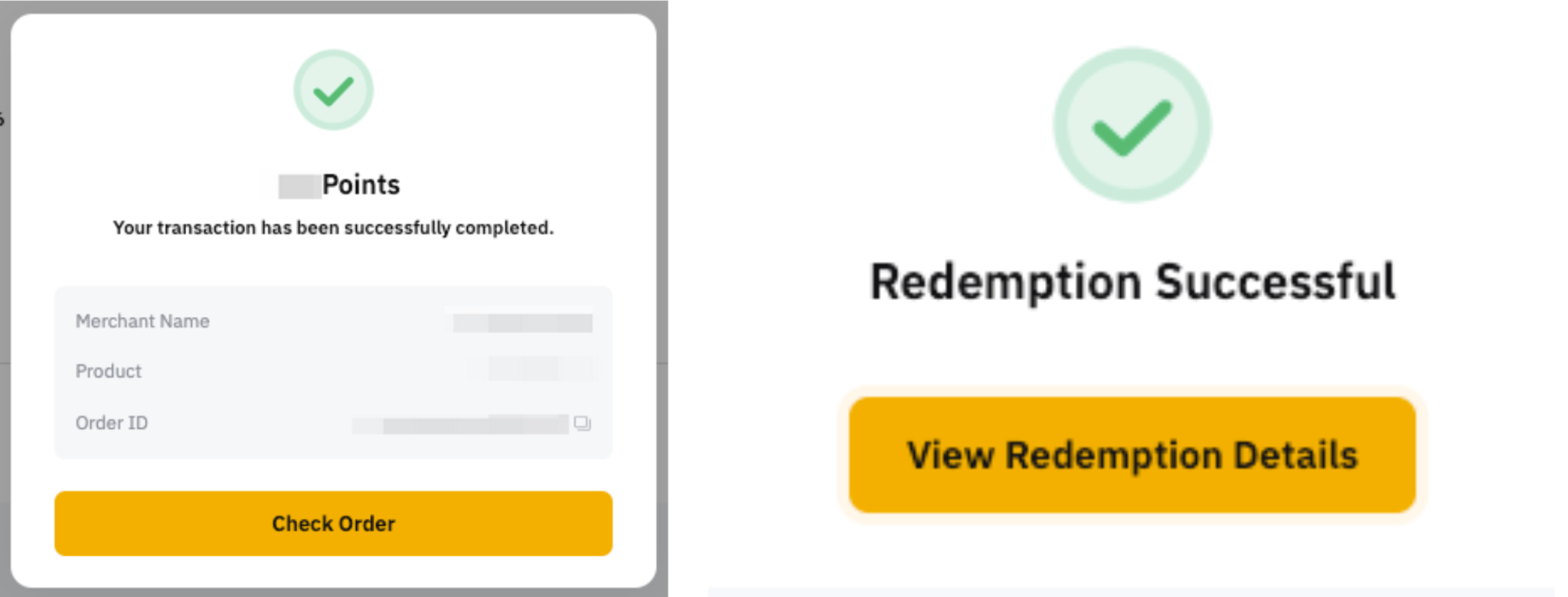This screenshot has height=597, width=1568.
Task: Click the green checkmark above the Points heading
Action: pyautogui.click(x=333, y=90)
